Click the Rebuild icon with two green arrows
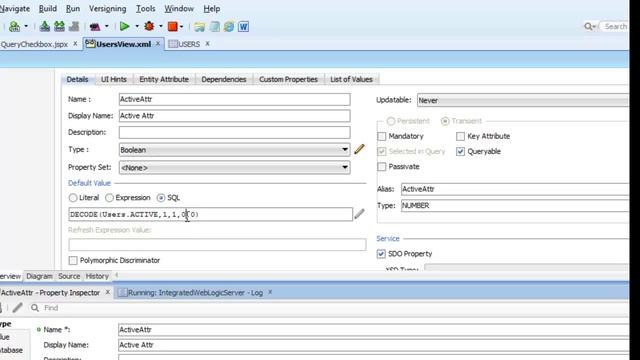The width and height of the screenshot is (640, 360). coord(59,27)
